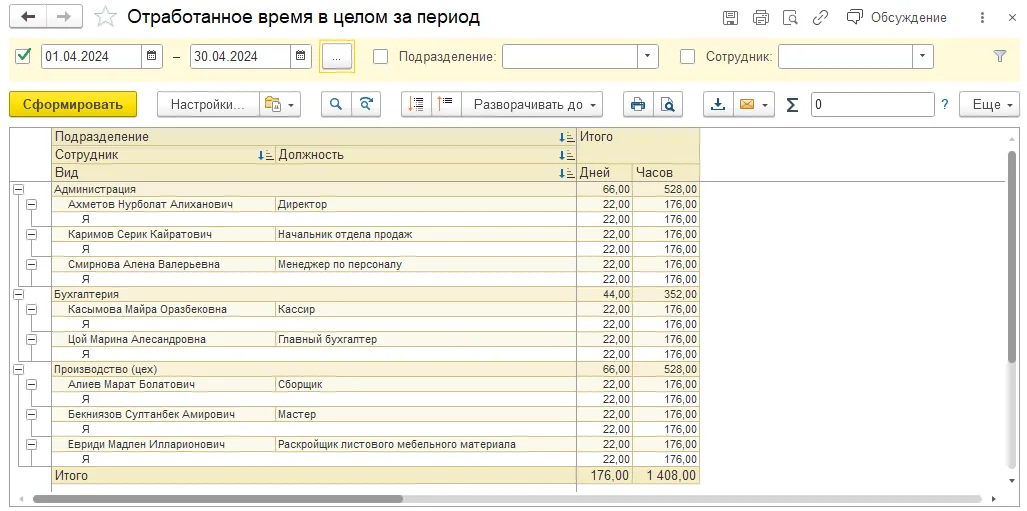Collapse the Производство (цех) group

(18, 369)
